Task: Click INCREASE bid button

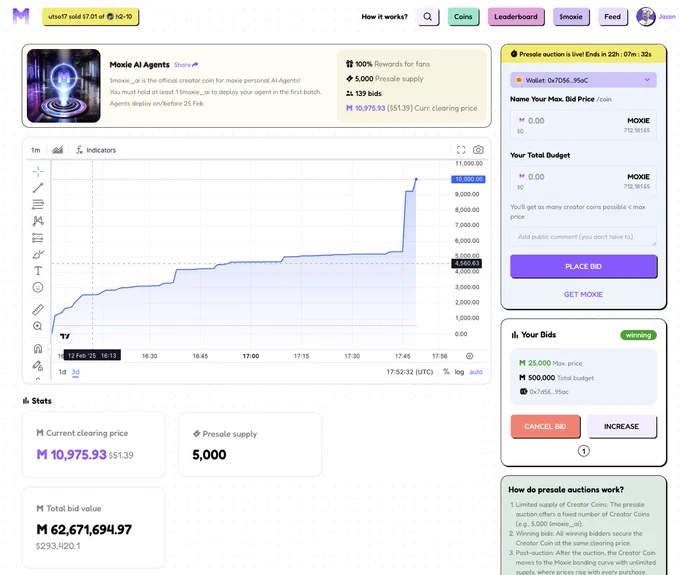Action: tap(621, 427)
